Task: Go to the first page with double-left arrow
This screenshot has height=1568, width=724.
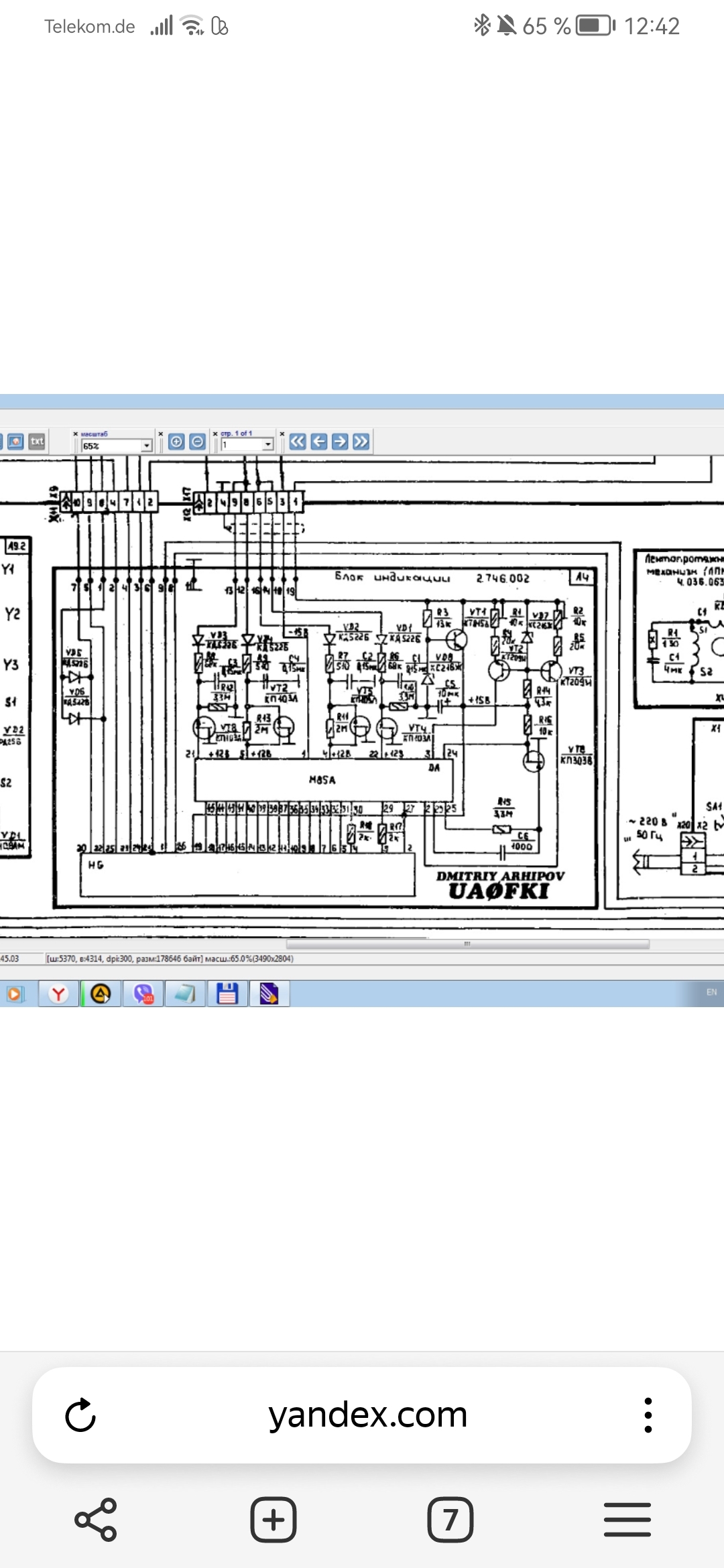Action: pyautogui.click(x=298, y=442)
